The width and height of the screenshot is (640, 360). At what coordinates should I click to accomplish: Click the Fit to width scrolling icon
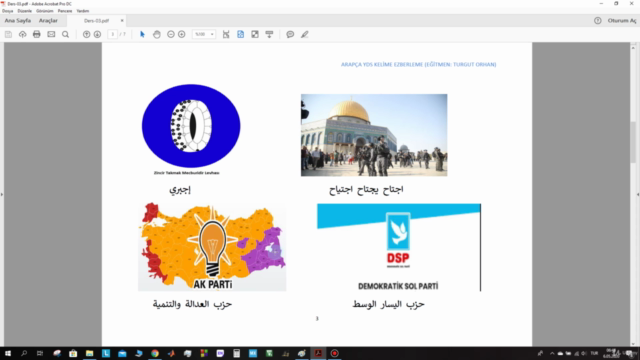click(x=226, y=34)
